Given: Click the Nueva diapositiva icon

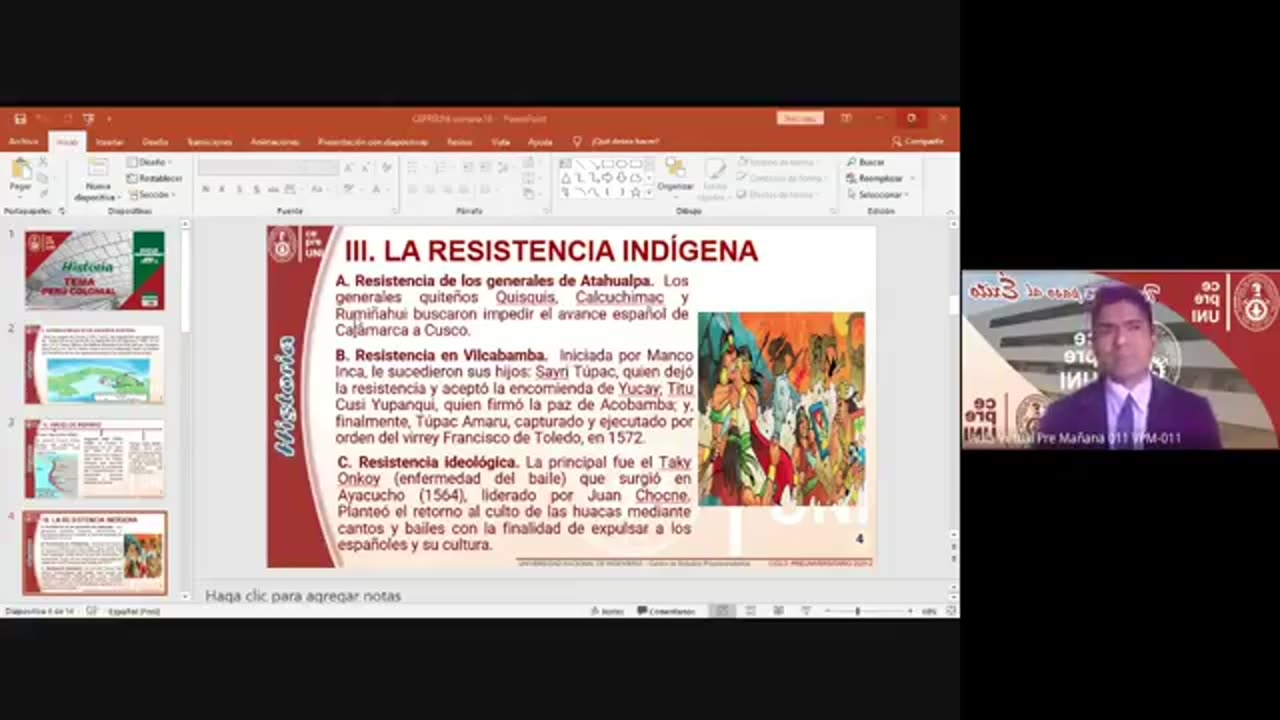Looking at the screenshot, I should (x=98, y=169).
